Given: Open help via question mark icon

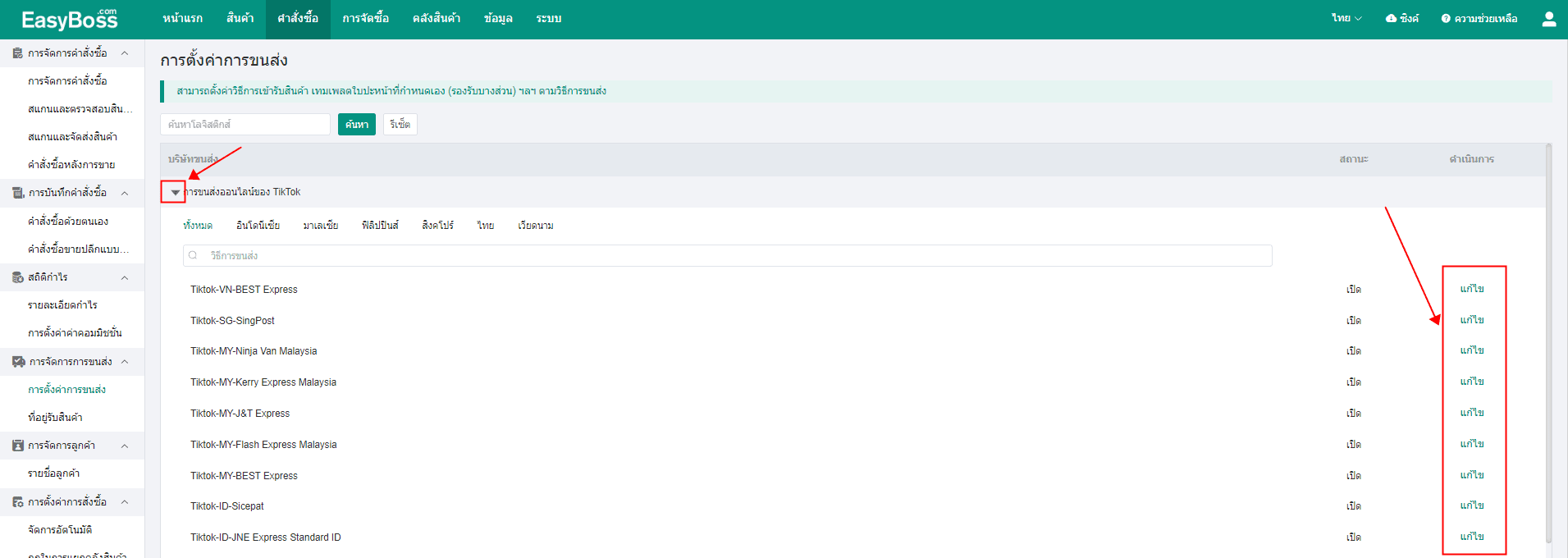Looking at the screenshot, I should click(1446, 18).
